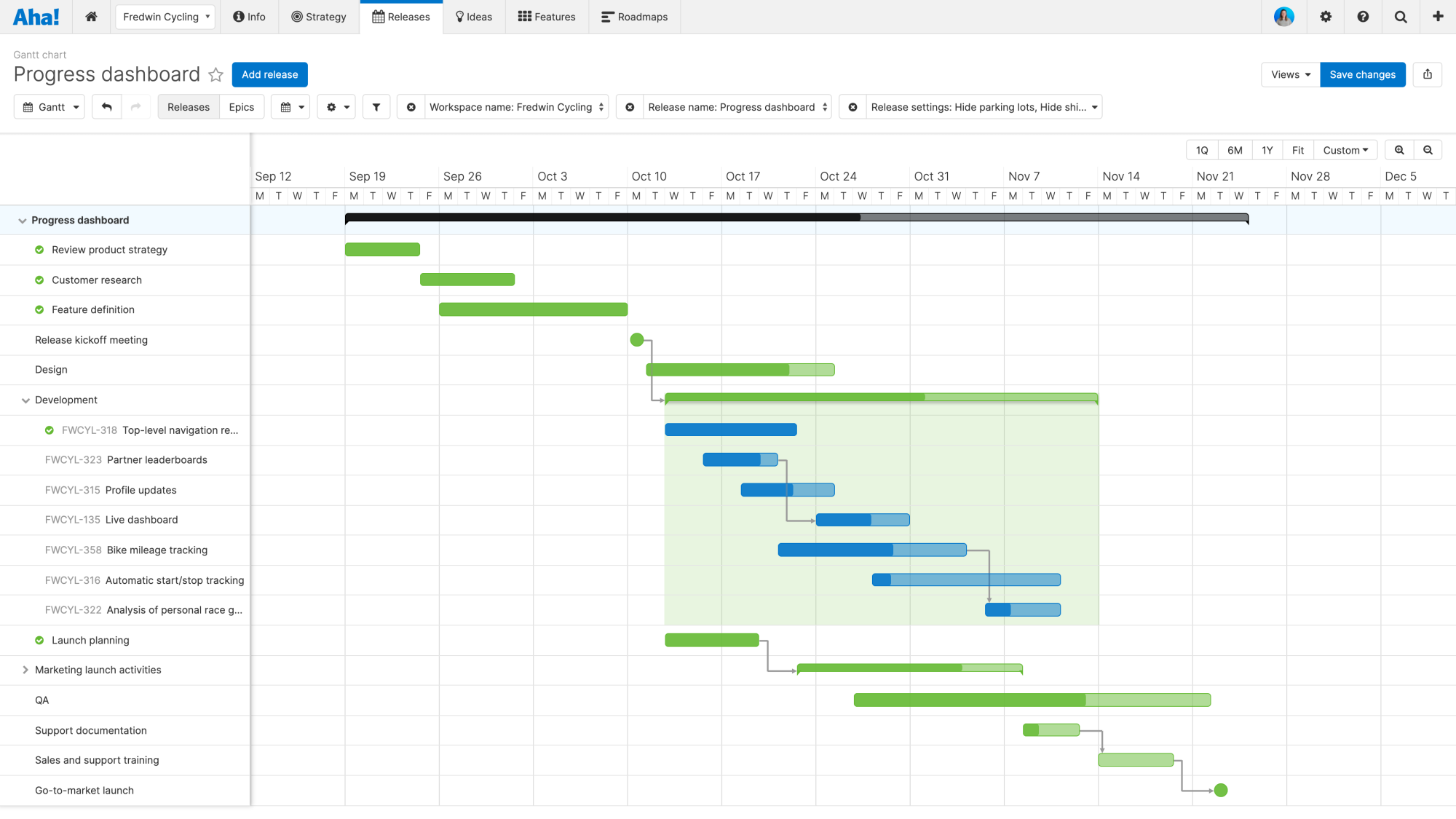
Task: Click the Save changes button
Action: point(1362,74)
